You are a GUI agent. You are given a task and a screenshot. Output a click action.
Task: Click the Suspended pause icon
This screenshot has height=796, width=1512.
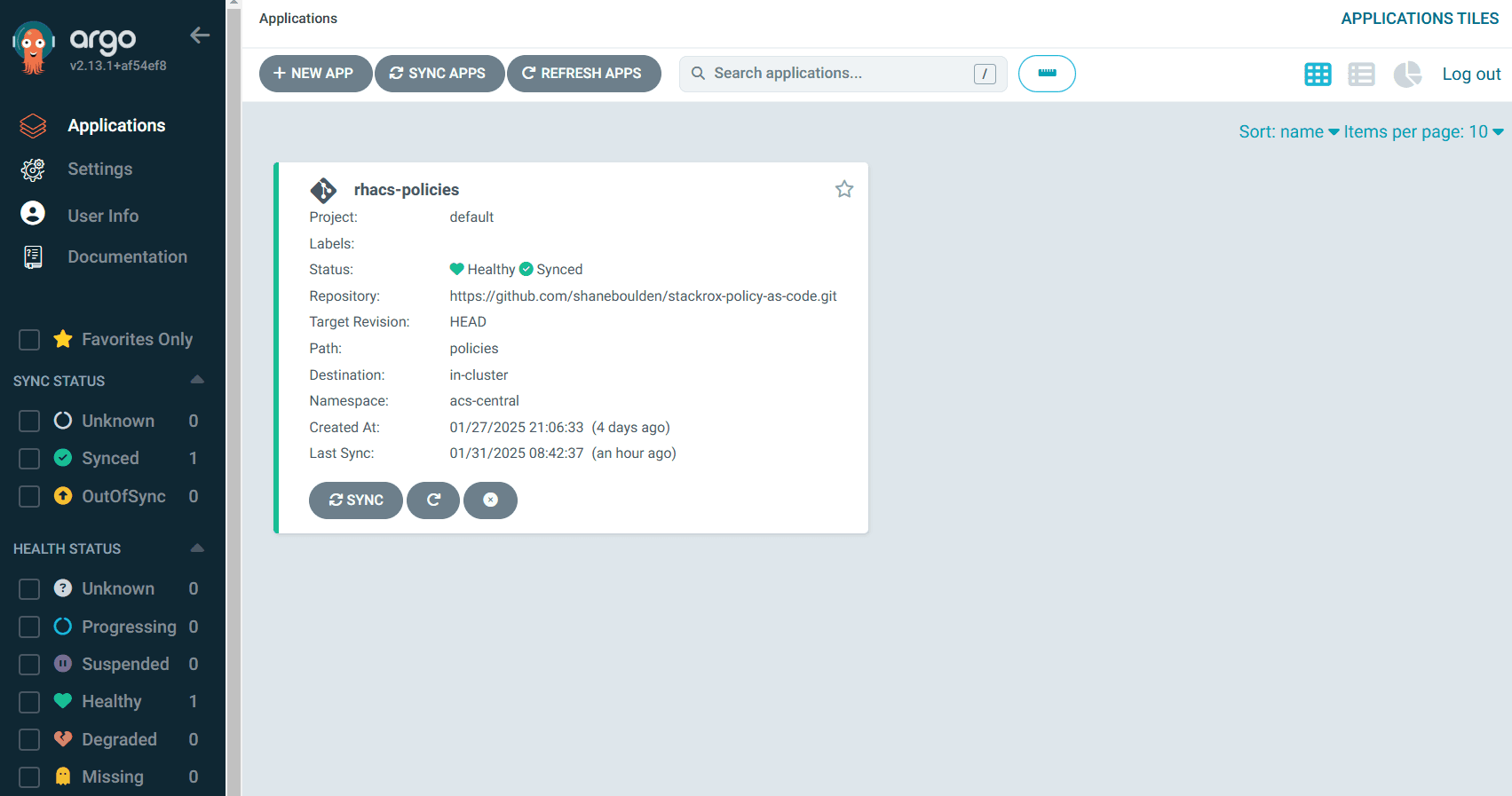63,663
